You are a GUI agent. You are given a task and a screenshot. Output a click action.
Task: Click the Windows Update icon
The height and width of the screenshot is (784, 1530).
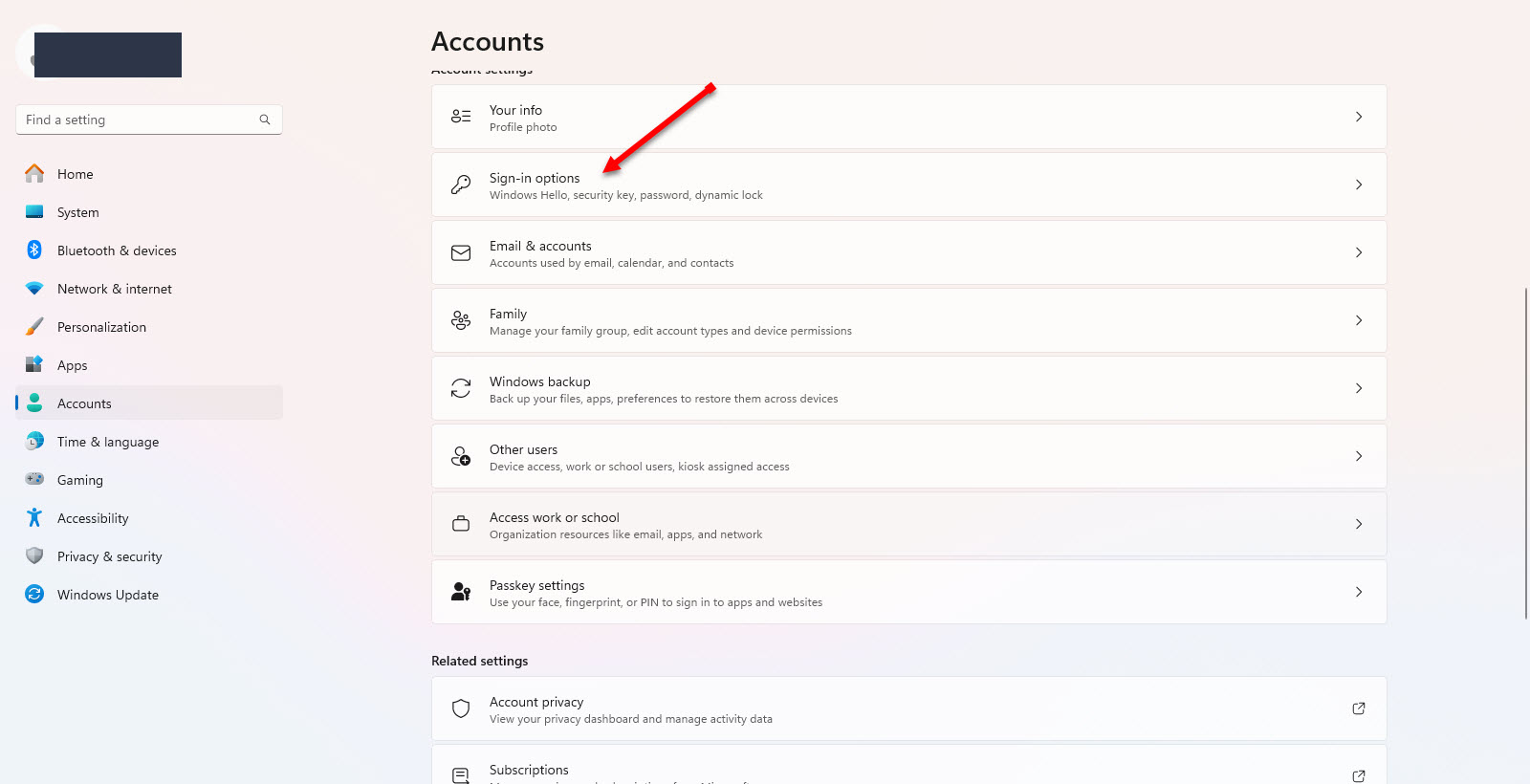[x=33, y=594]
